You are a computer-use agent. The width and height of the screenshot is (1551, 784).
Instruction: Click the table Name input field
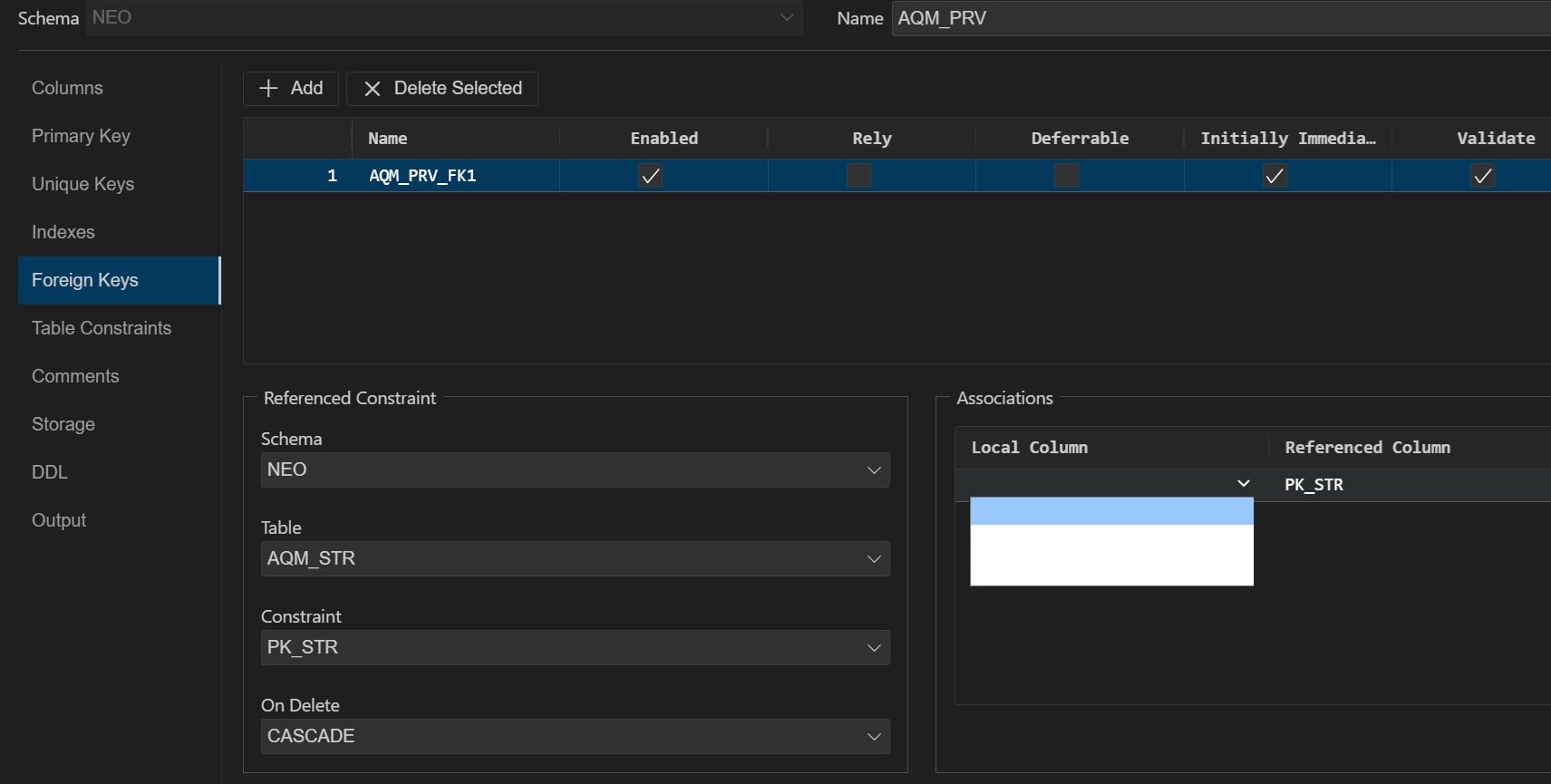[x=1215, y=18]
